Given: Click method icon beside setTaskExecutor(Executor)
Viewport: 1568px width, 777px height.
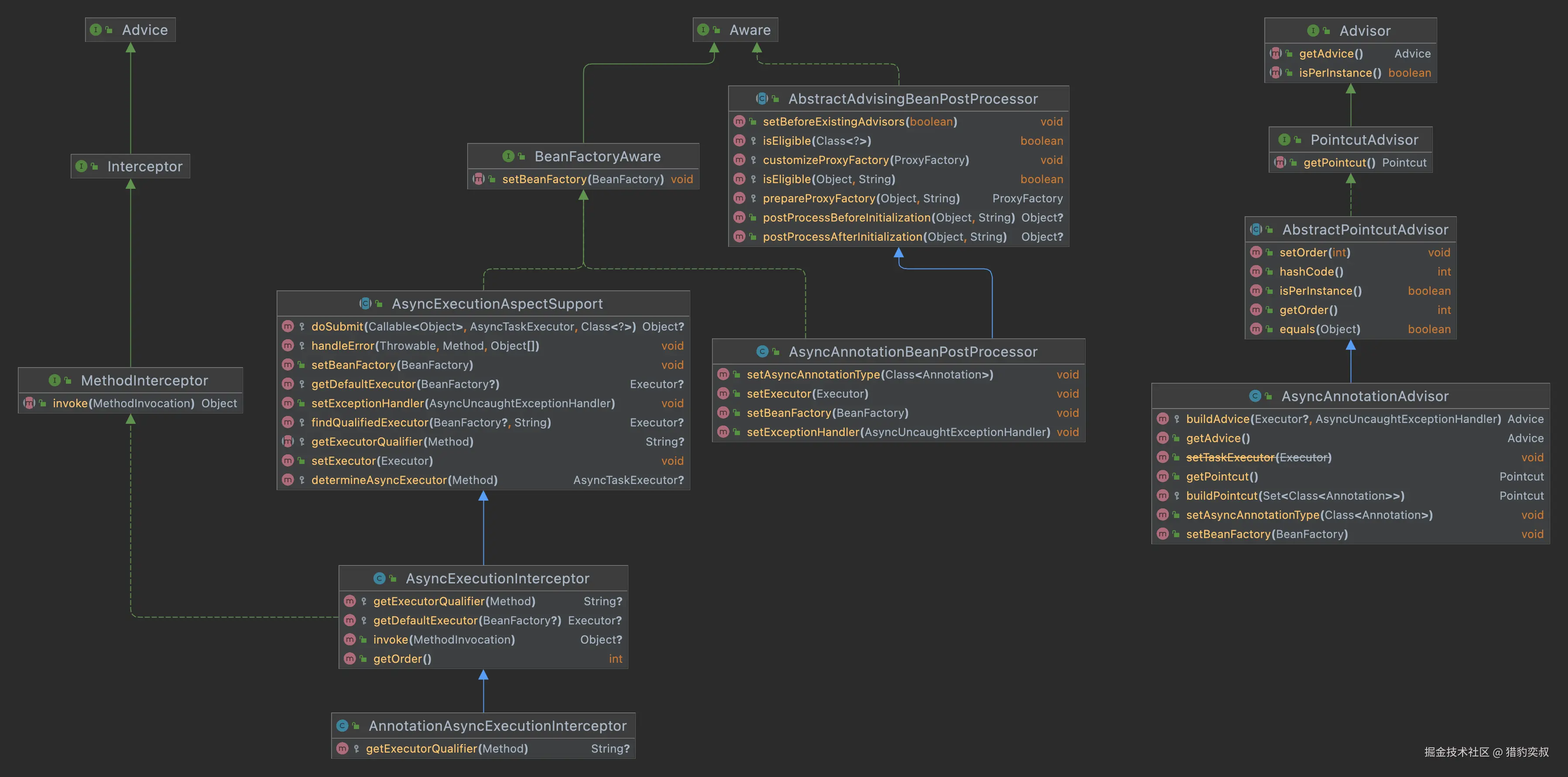Looking at the screenshot, I should pos(1163,457).
